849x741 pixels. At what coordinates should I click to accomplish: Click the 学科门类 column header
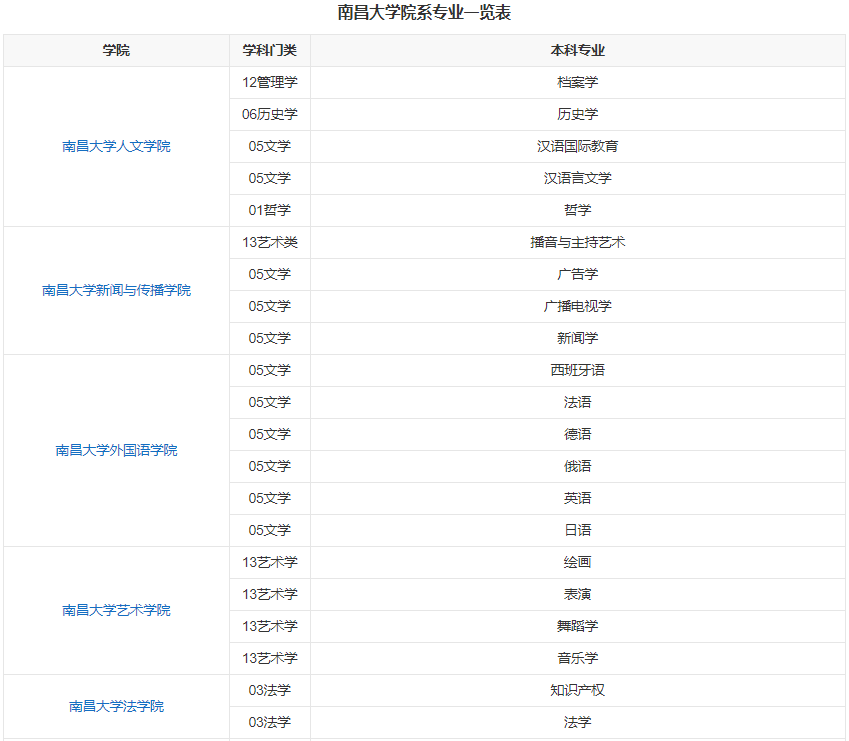(x=270, y=50)
